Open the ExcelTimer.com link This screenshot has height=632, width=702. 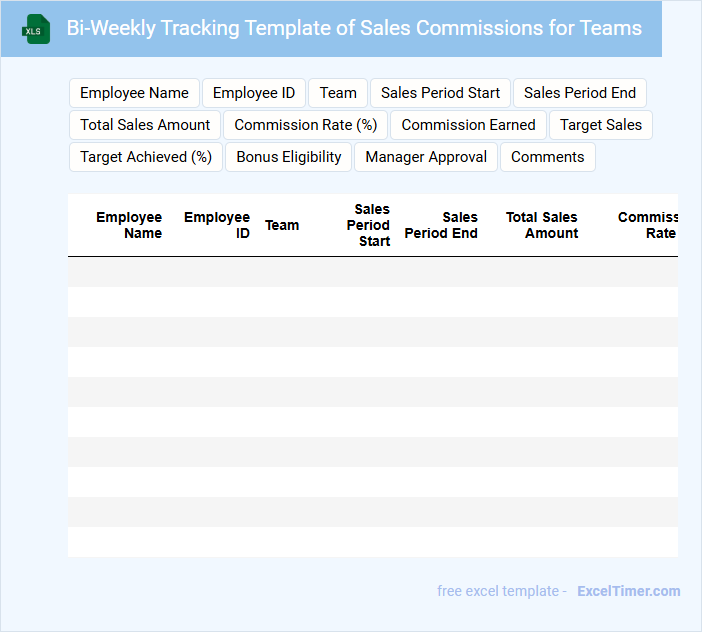point(628,591)
